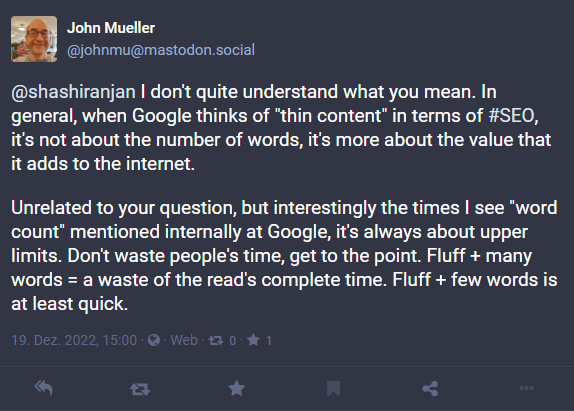Favourite the post with the star button
The height and width of the screenshot is (411, 574).
tap(236, 388)
